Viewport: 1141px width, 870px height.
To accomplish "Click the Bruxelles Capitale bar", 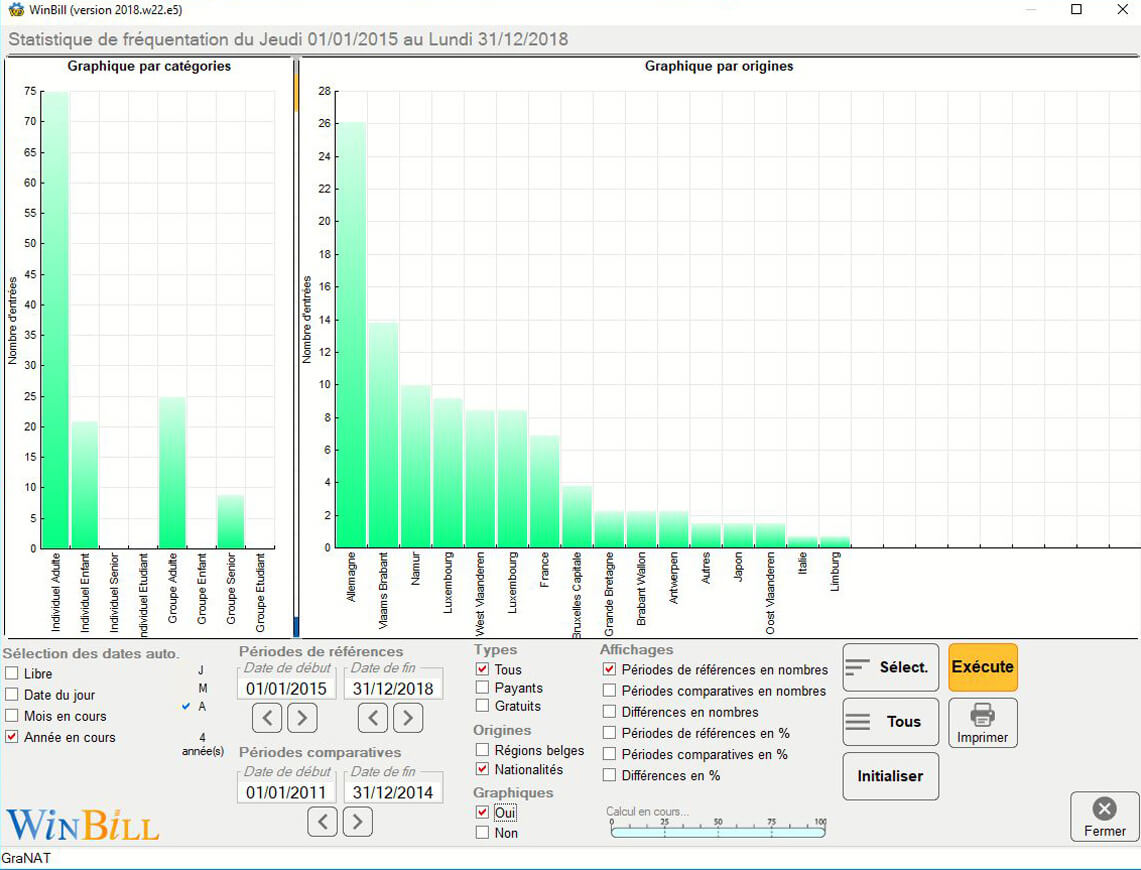I will pyautogui.click(x=576, y=516).
